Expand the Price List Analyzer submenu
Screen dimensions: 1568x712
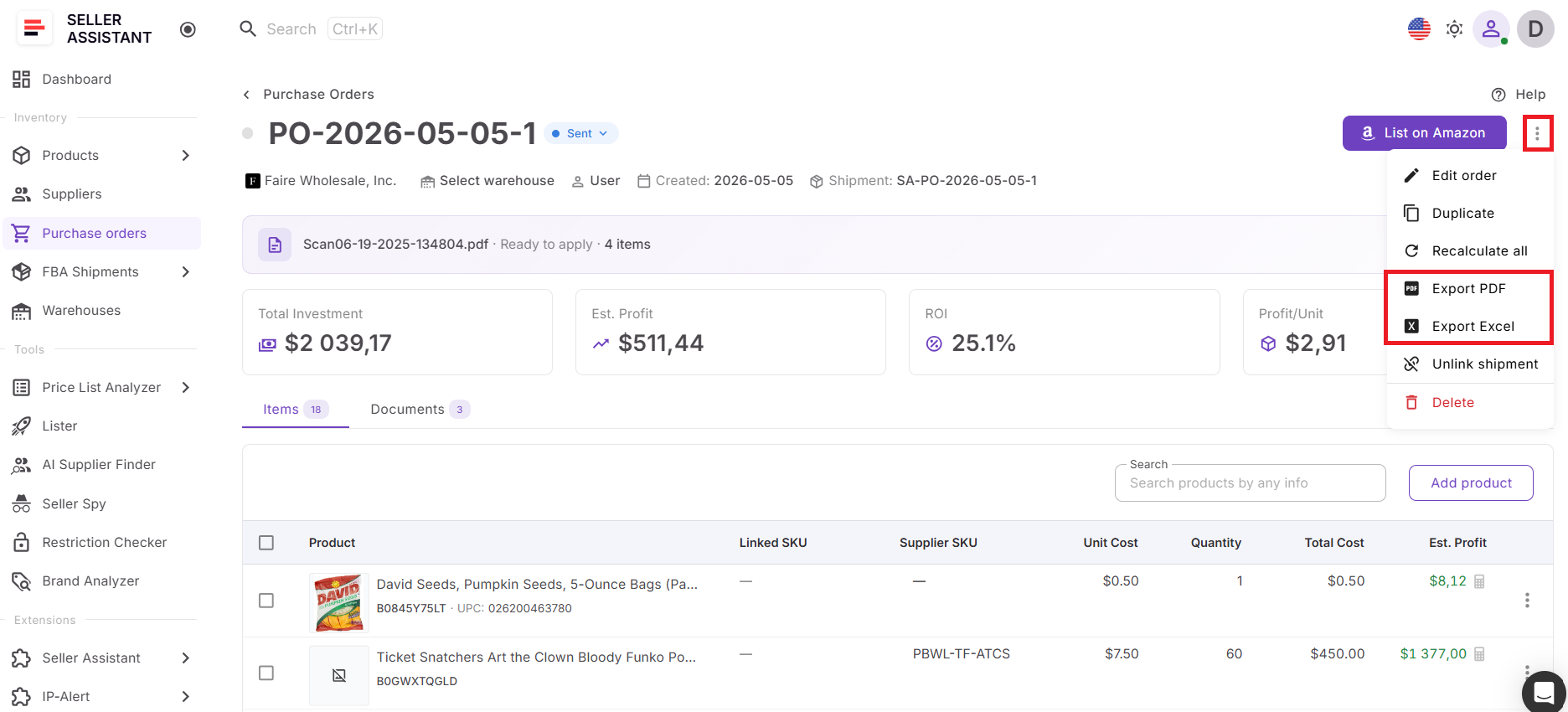[x=186, y=388]
